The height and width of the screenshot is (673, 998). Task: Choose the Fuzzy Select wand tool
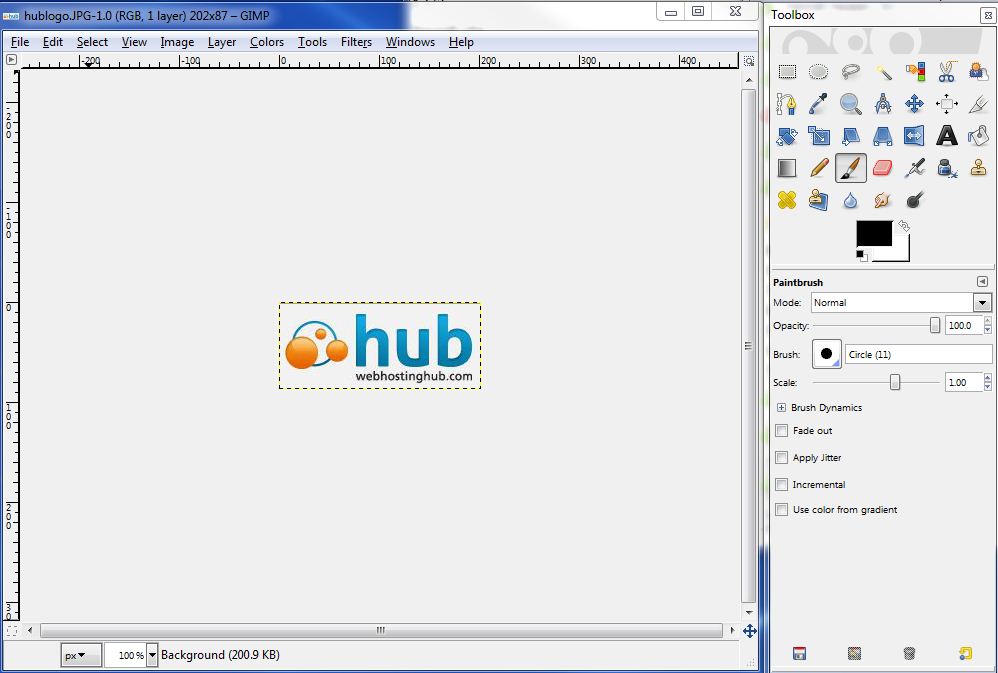pyautogui.click(x=883, y=72)
